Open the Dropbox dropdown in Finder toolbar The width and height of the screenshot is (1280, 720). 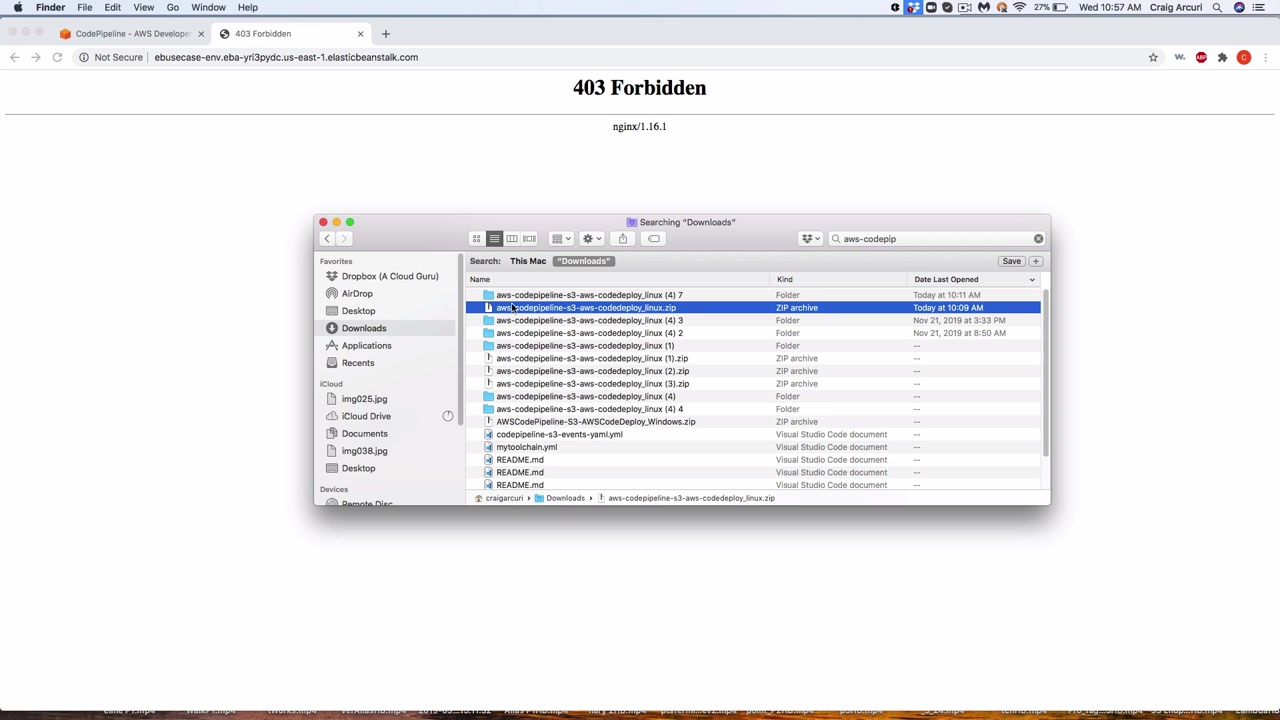[x=811, y=239]
